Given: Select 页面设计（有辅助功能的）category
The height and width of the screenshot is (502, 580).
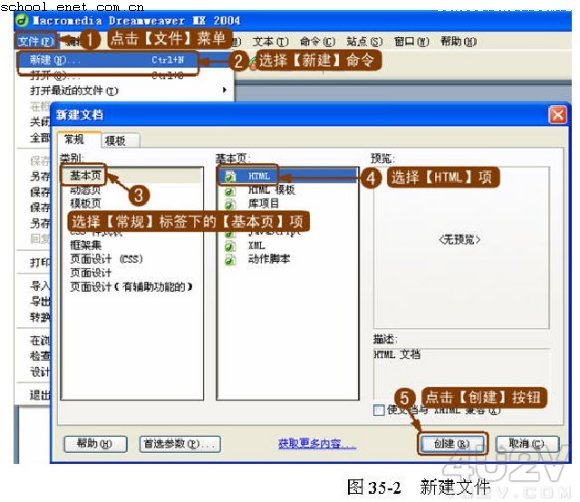Looking at the screenshot, I should click(131, 287).
